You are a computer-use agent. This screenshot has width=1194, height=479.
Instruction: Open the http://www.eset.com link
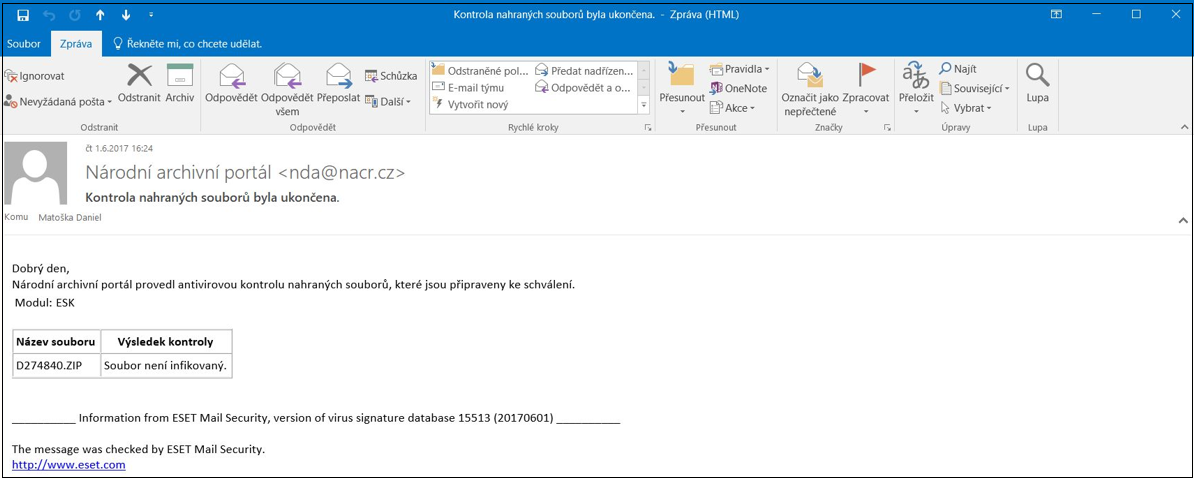coord(69,464)
